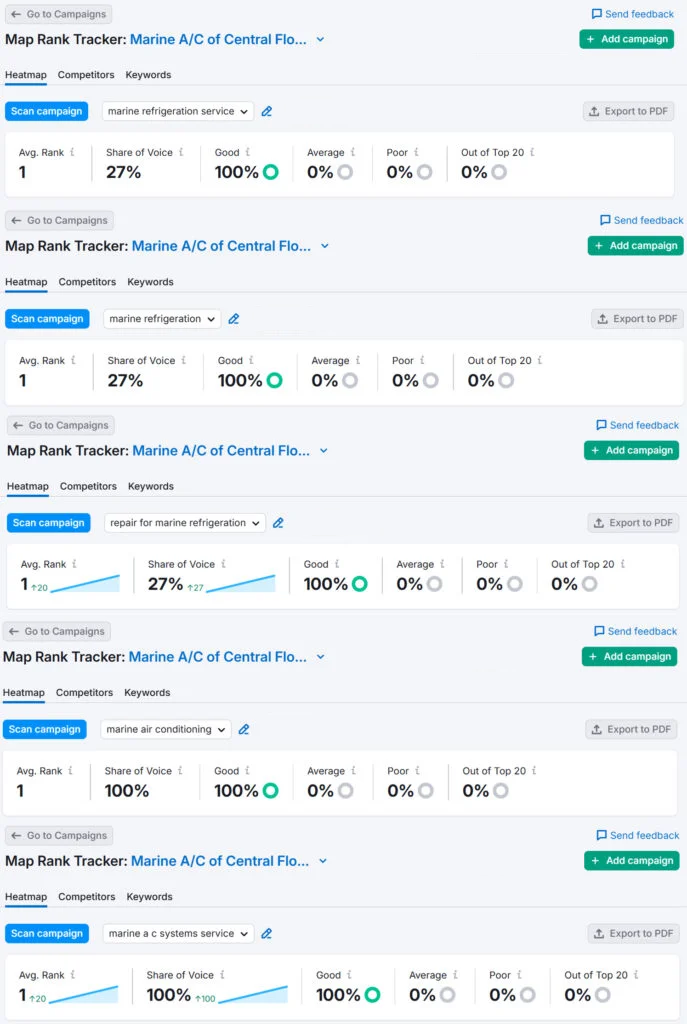The image size is (687, 1024).
Task: Click Share of Voice trend chart showing ↑100
Action: point(254,994)
